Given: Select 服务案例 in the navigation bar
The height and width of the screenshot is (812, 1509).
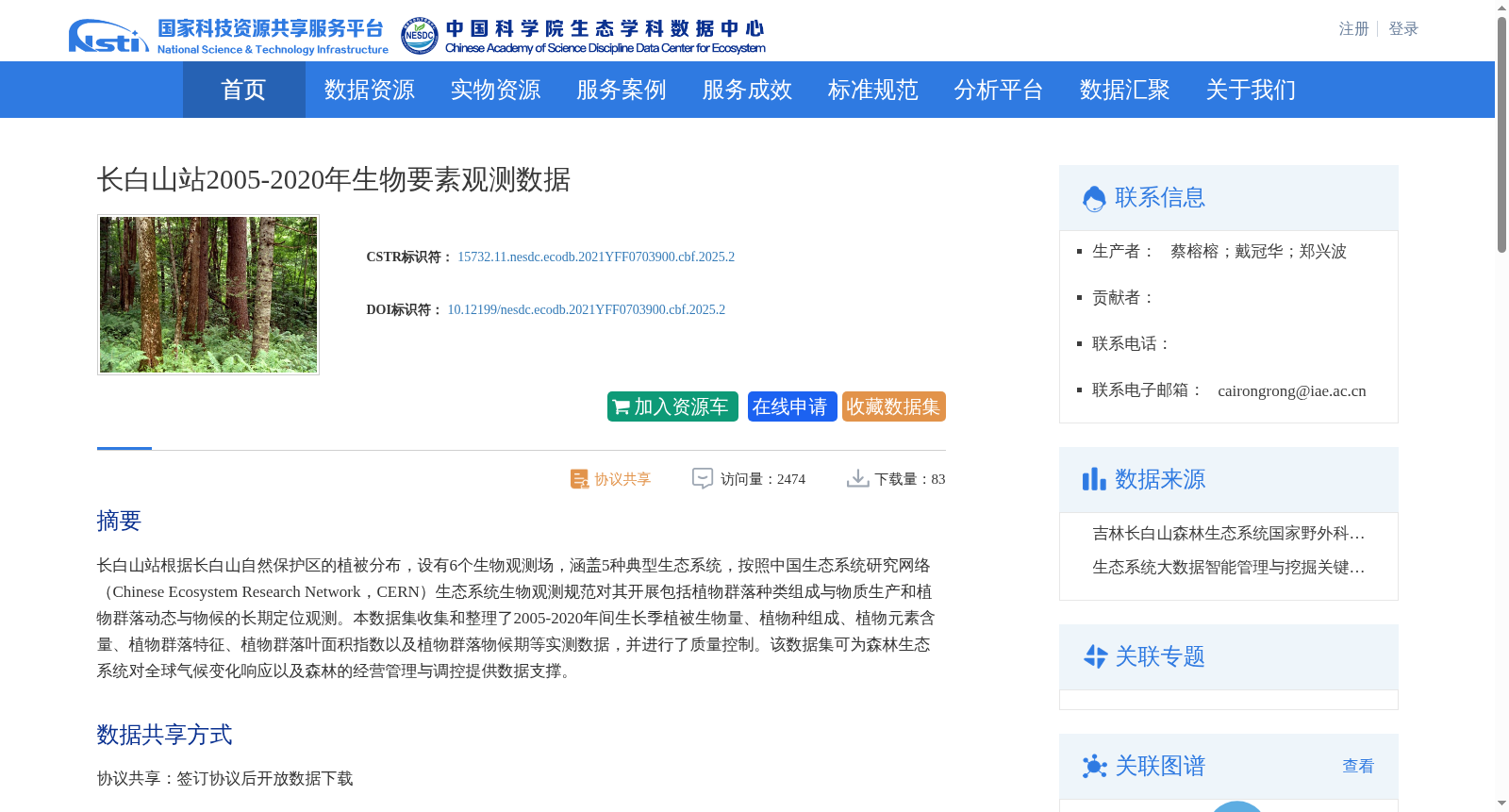Looking at the screenshot, I should pos(622,90).
